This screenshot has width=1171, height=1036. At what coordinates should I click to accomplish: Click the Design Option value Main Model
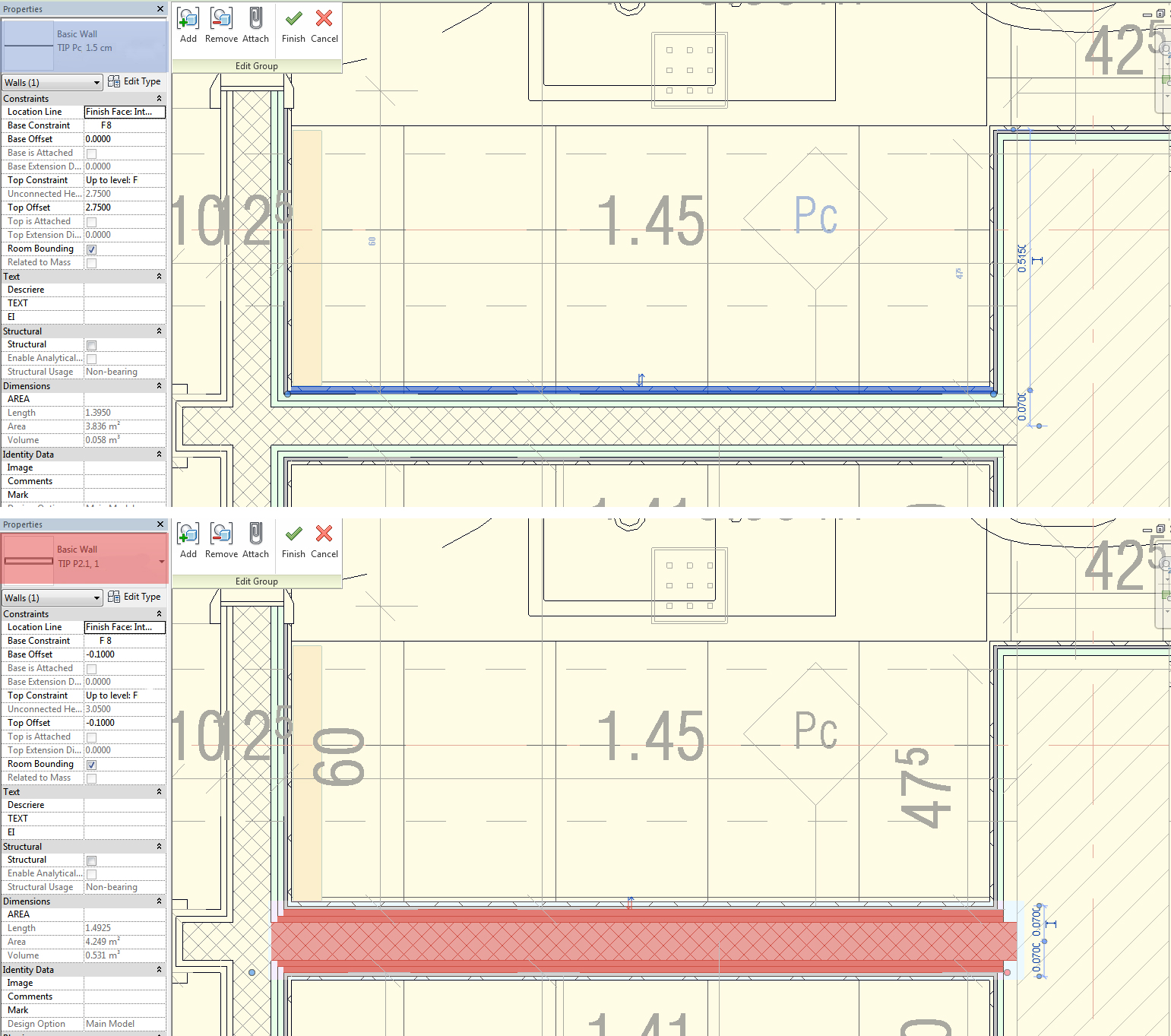click(125, 1024)
